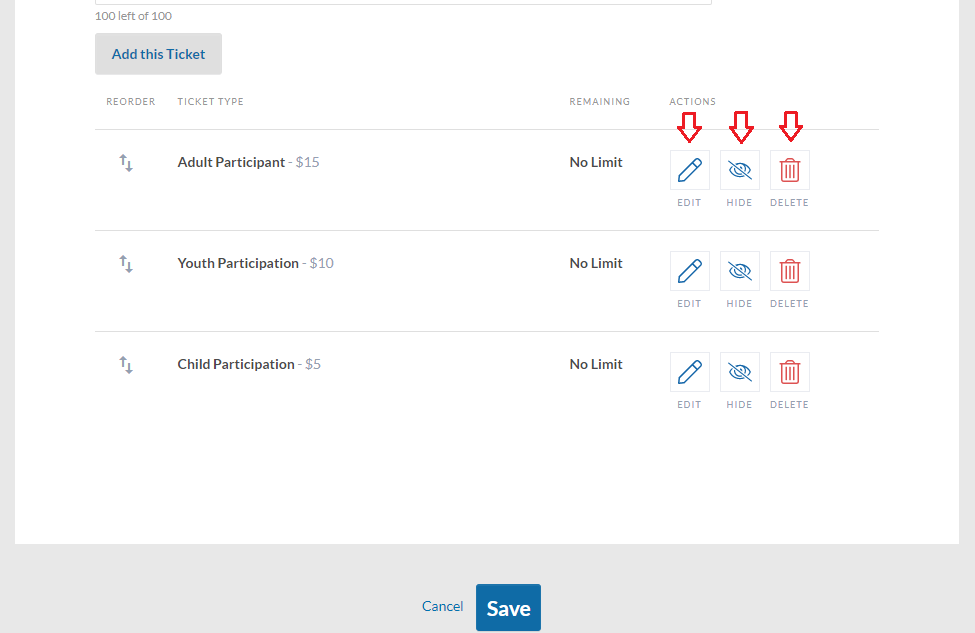This screenshot has width=975, height=633.
Task: Edit the Child Participation ticket
Action: (690, 372)
